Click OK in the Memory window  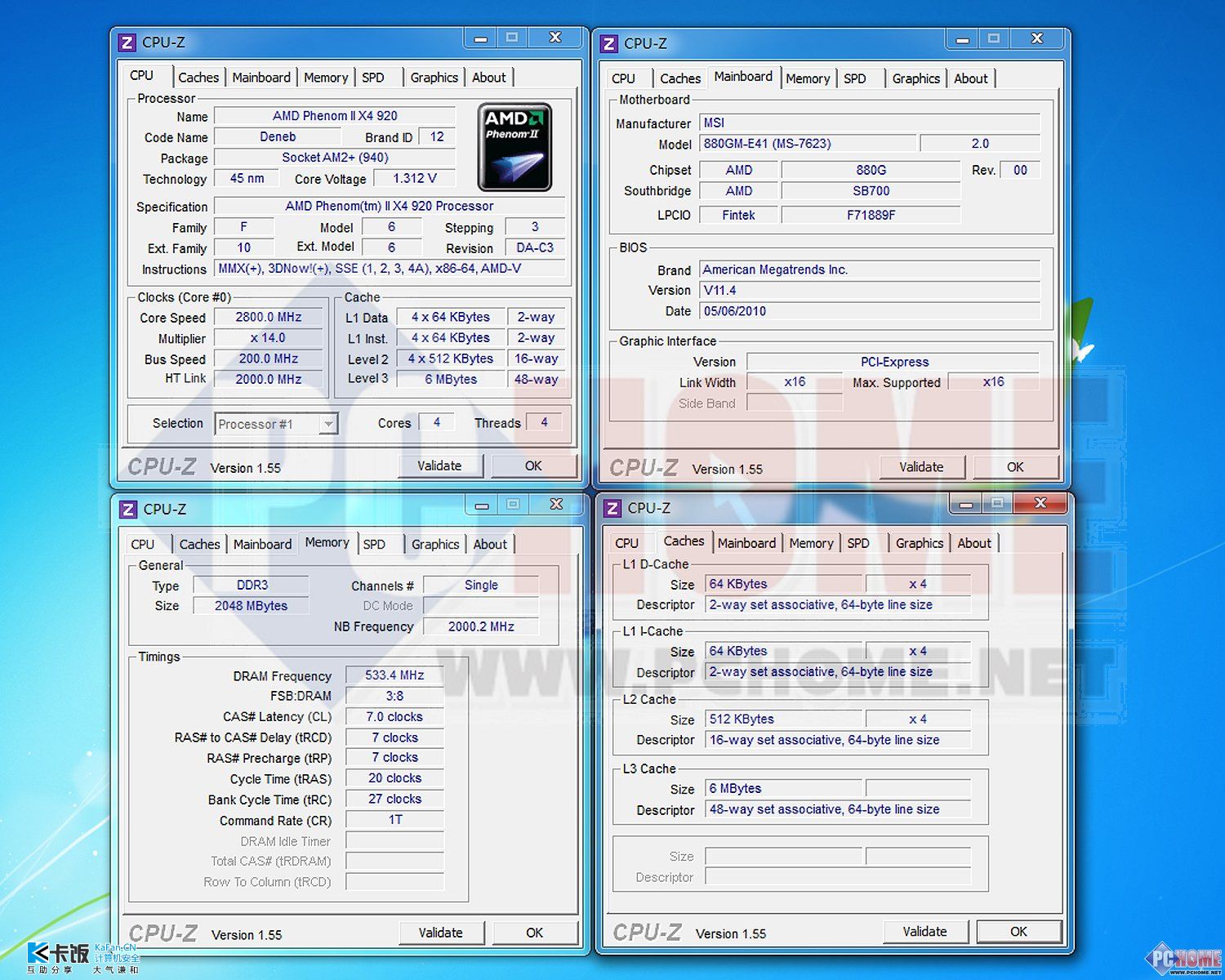pyautogui.click(x=535, y=933)
